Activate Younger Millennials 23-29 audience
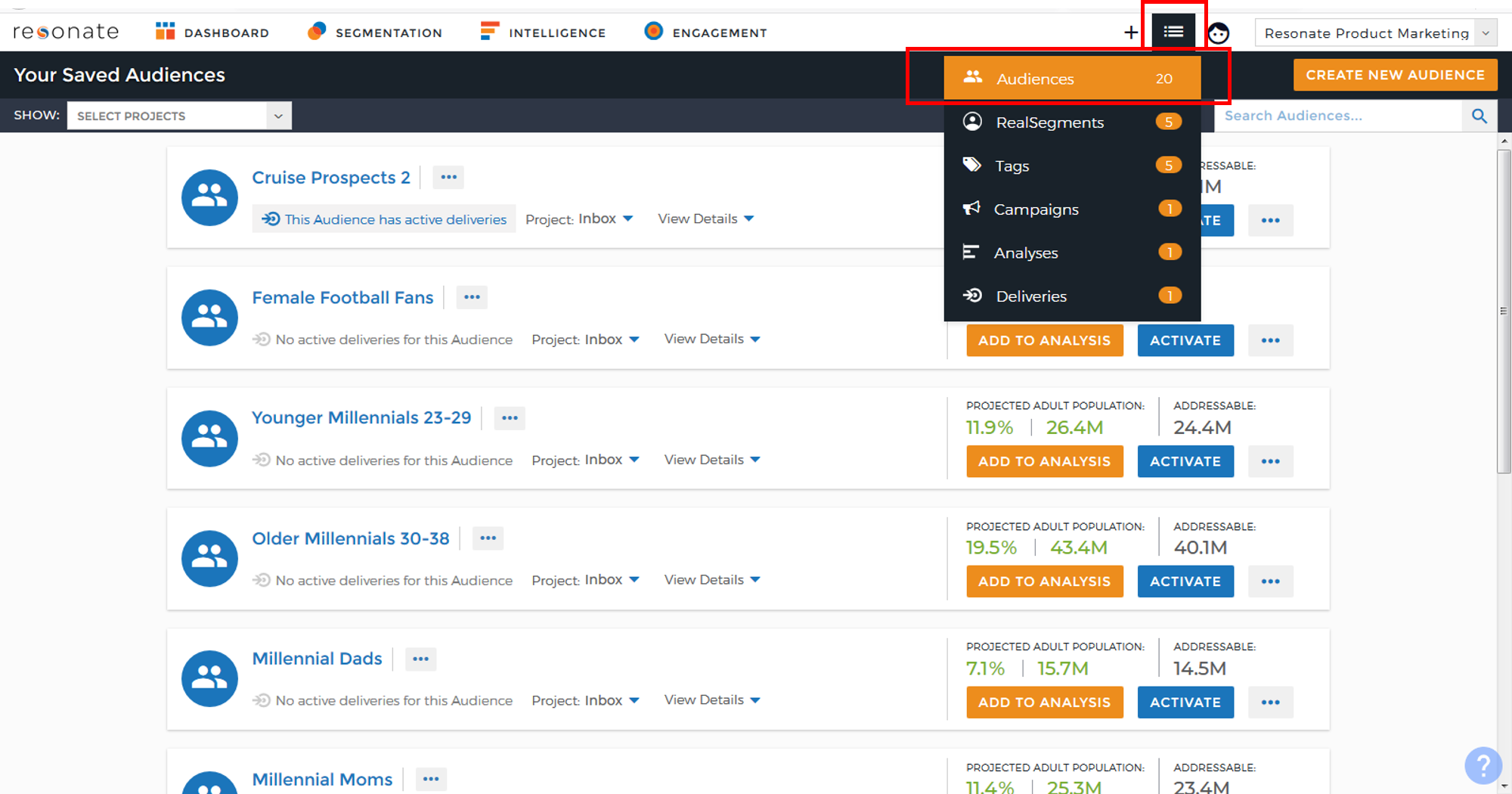Image resolution: width=1512 pixels, height=794 pixels. 1185,461
